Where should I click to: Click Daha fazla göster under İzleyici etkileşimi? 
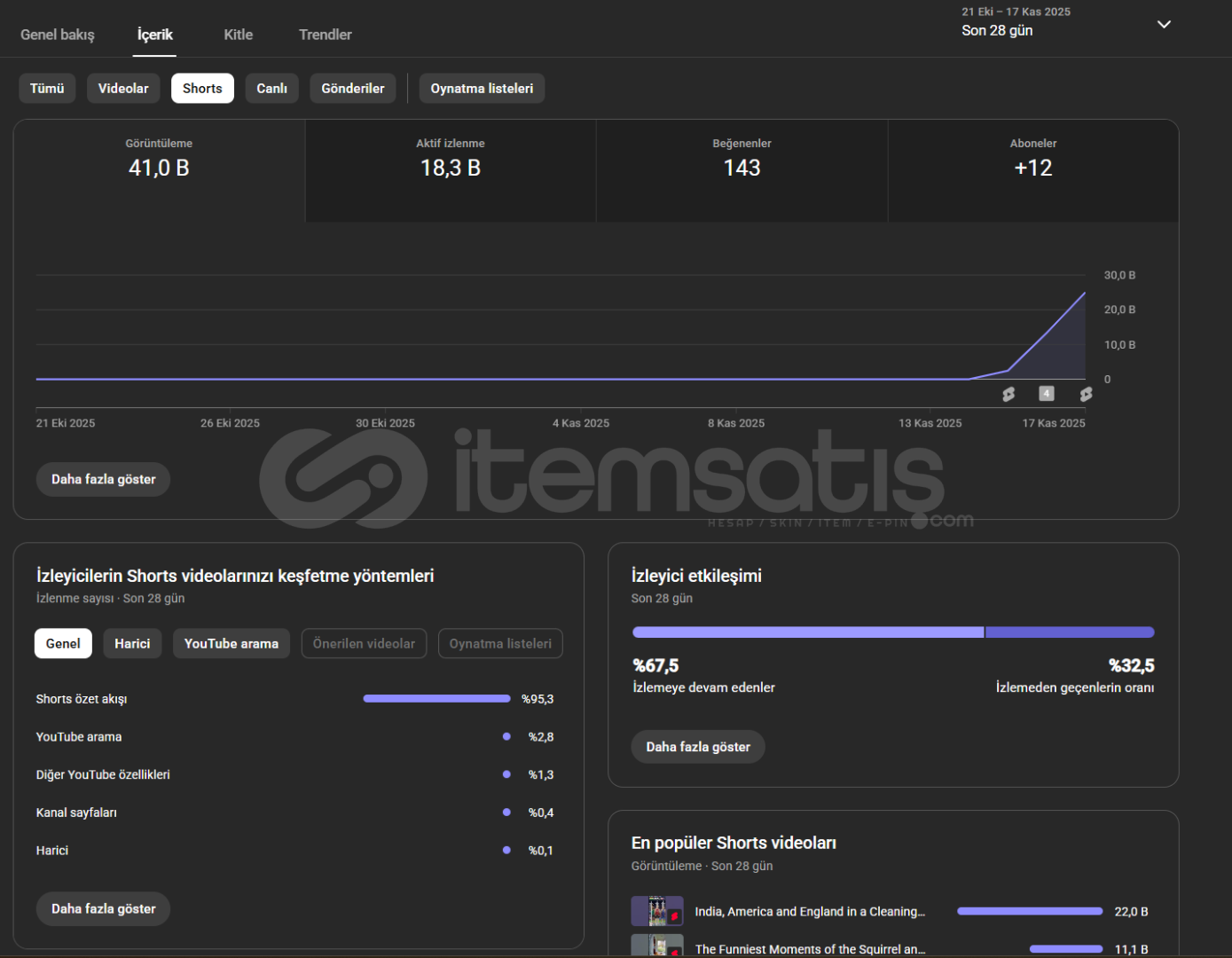coord(697,747)
